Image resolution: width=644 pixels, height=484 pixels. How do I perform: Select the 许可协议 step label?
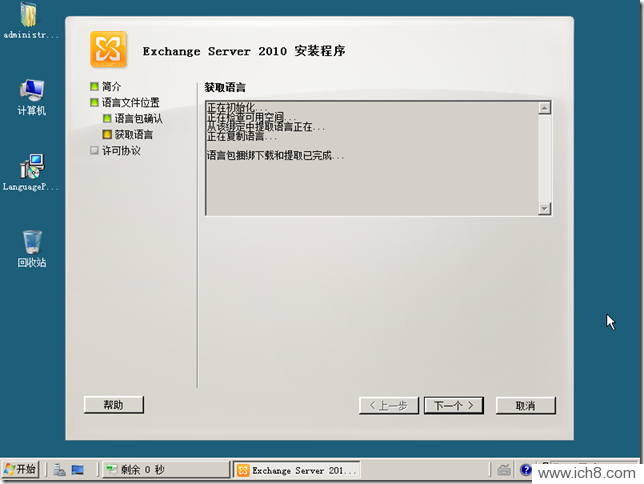121,150
